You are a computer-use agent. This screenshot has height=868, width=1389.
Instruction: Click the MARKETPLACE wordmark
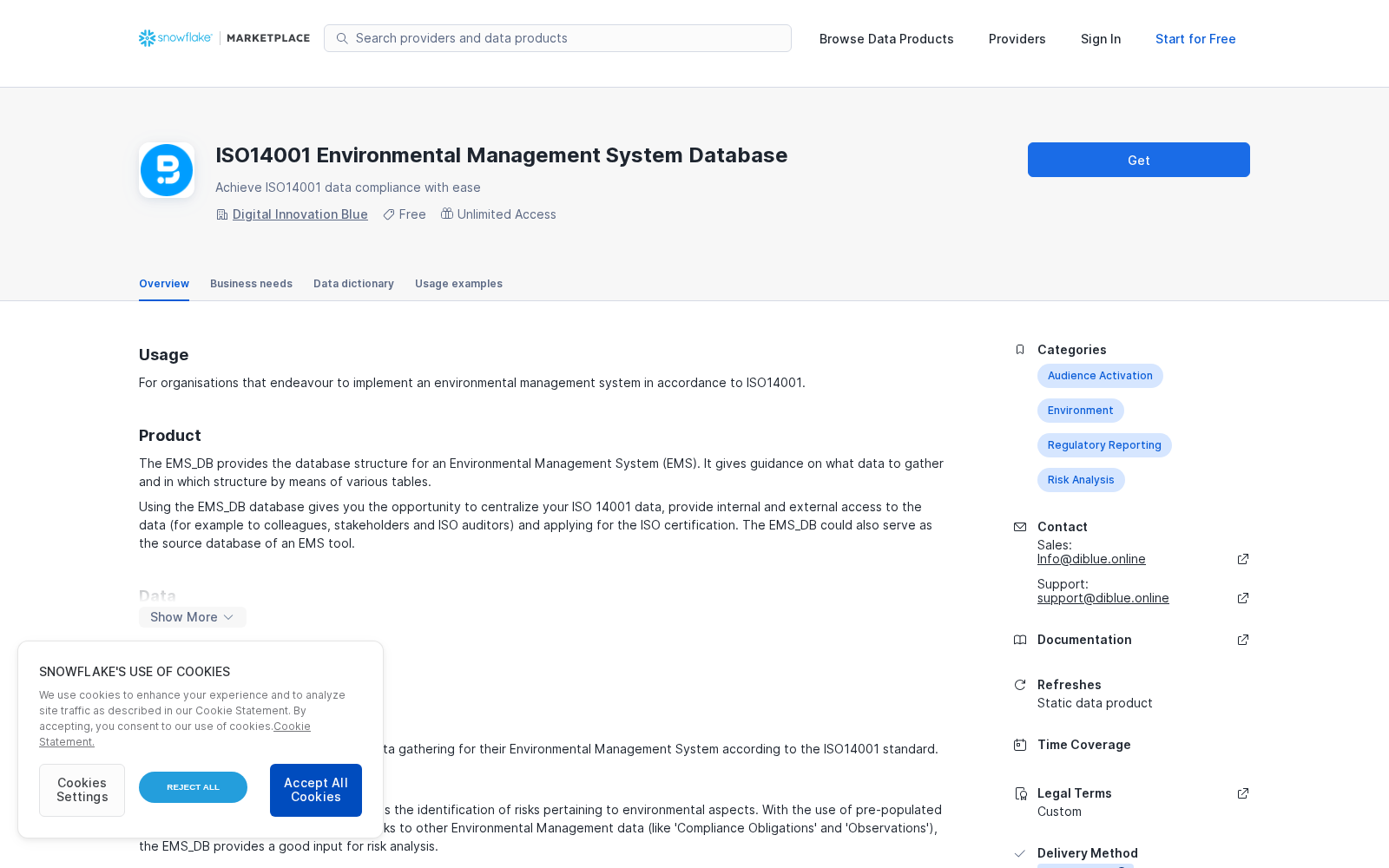268,38
